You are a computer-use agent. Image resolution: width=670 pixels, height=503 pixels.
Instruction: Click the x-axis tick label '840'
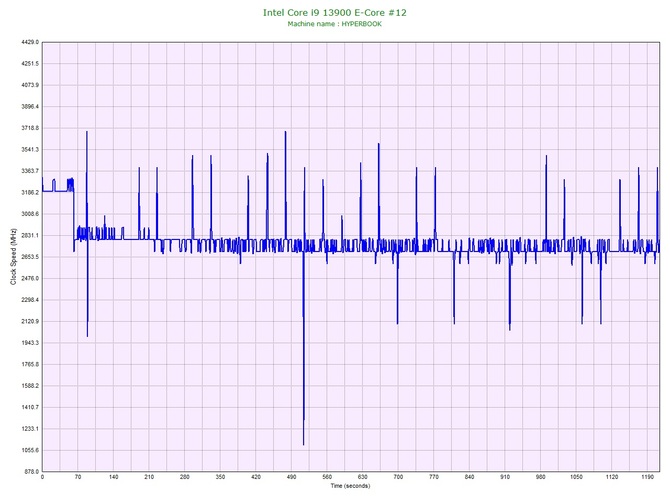[x=470, y=477]
